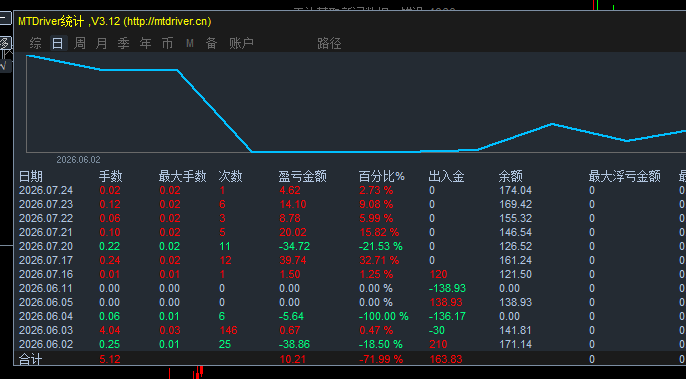Open the 年 yearly tab
The width and height of the screenshot is (686, 379).
click(145, 43)
